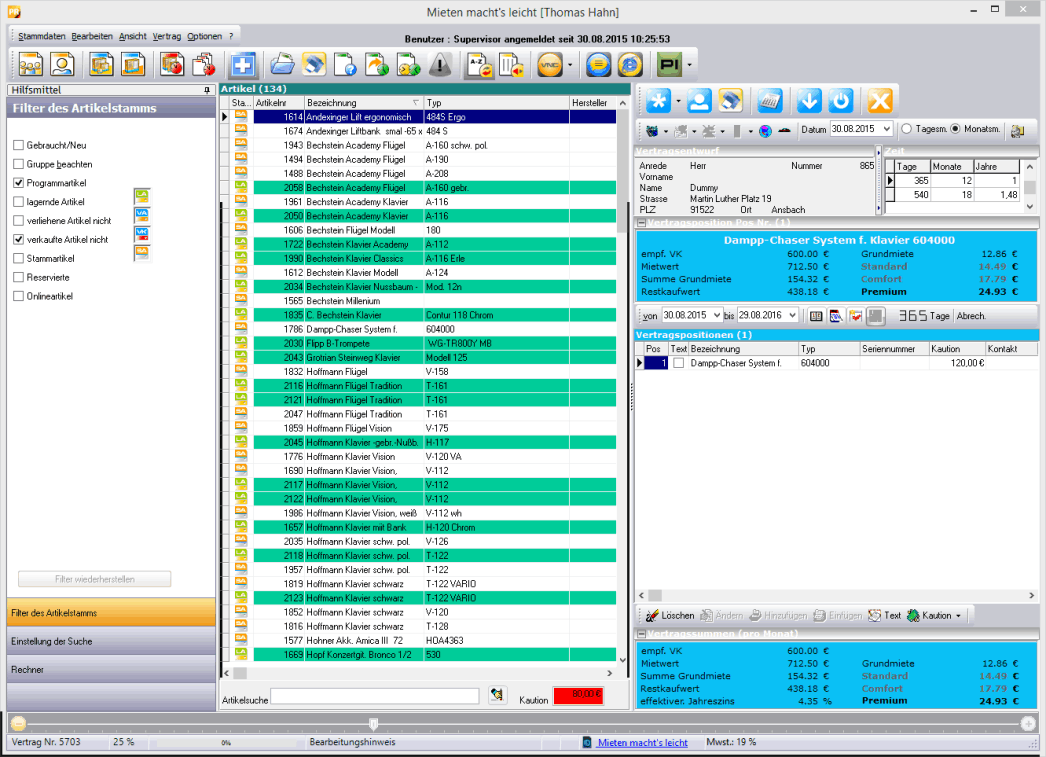Click the orange VNC round icon
The image size is (1046, 757).
[550, 65]
